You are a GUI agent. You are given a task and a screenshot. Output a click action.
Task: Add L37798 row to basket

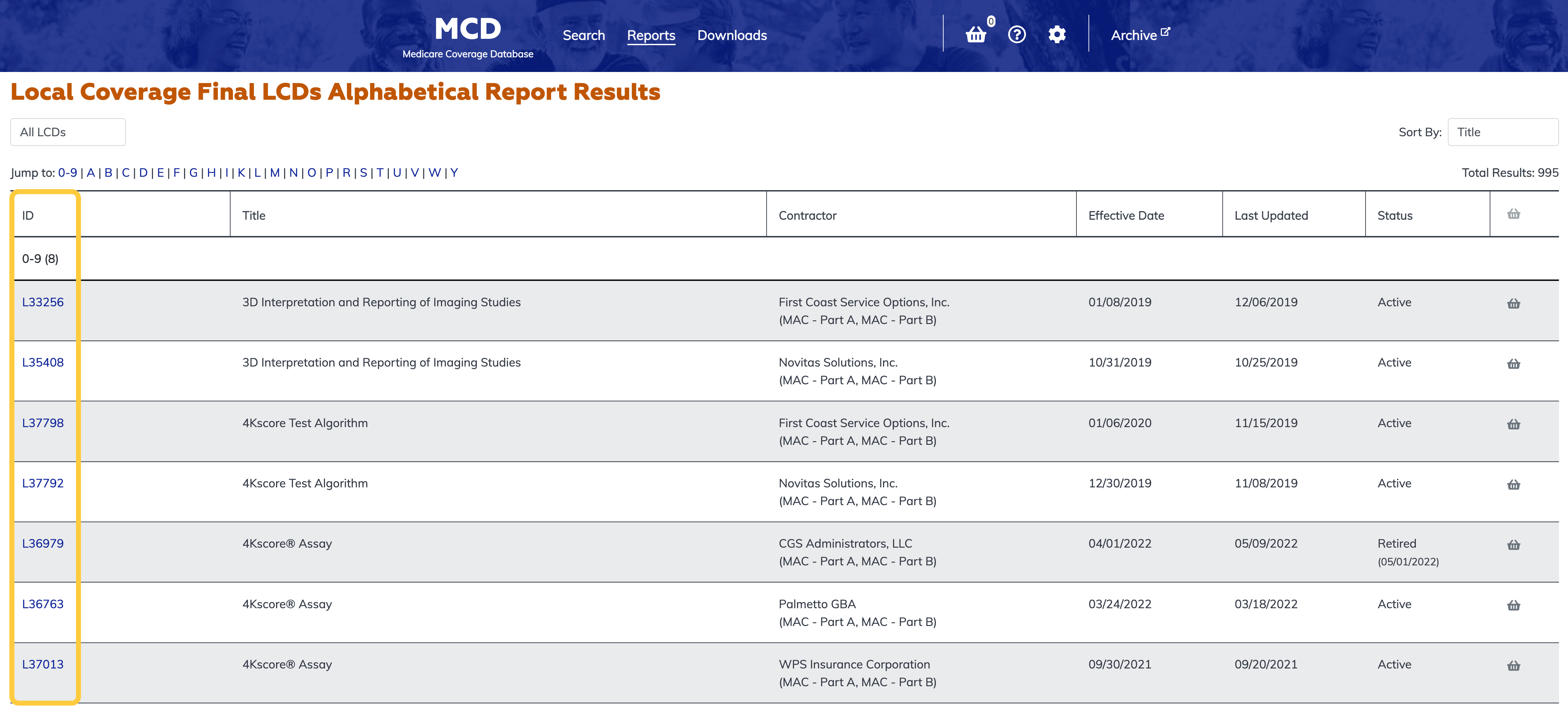pyautogui.click(x=1513, y=424)
